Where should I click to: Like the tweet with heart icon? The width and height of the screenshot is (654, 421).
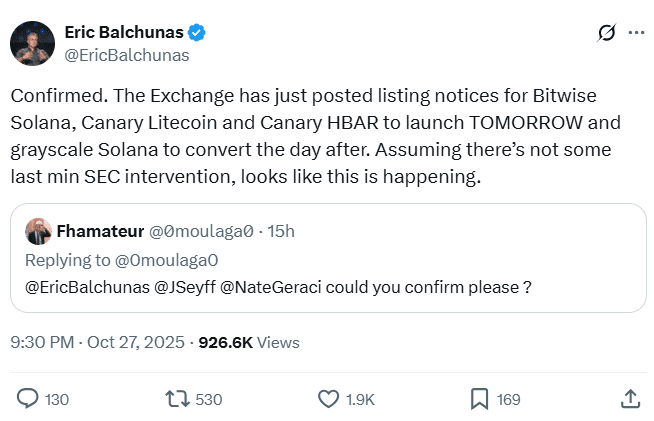(x=328, y=399)
